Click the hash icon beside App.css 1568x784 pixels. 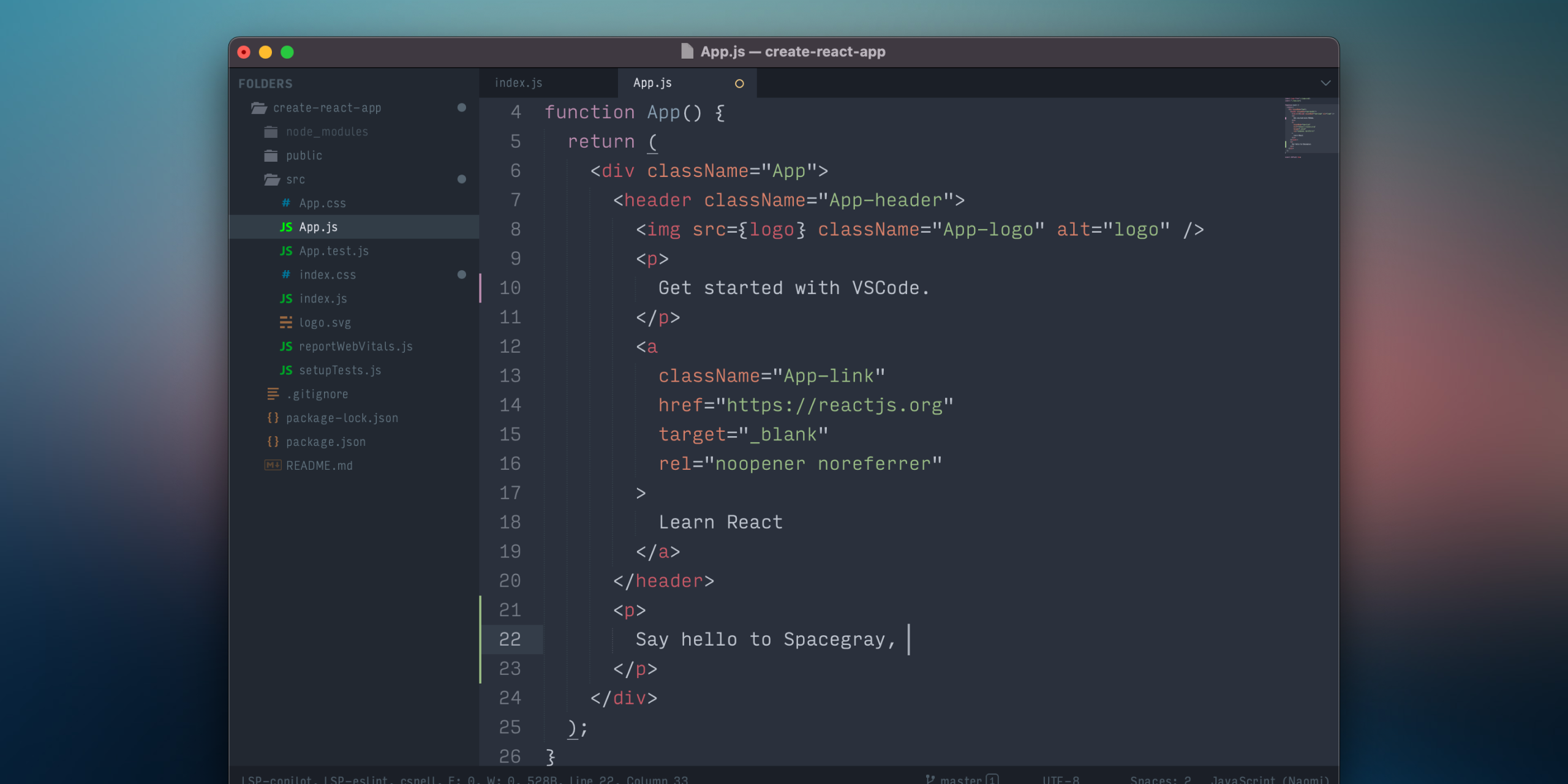[286, 203]
